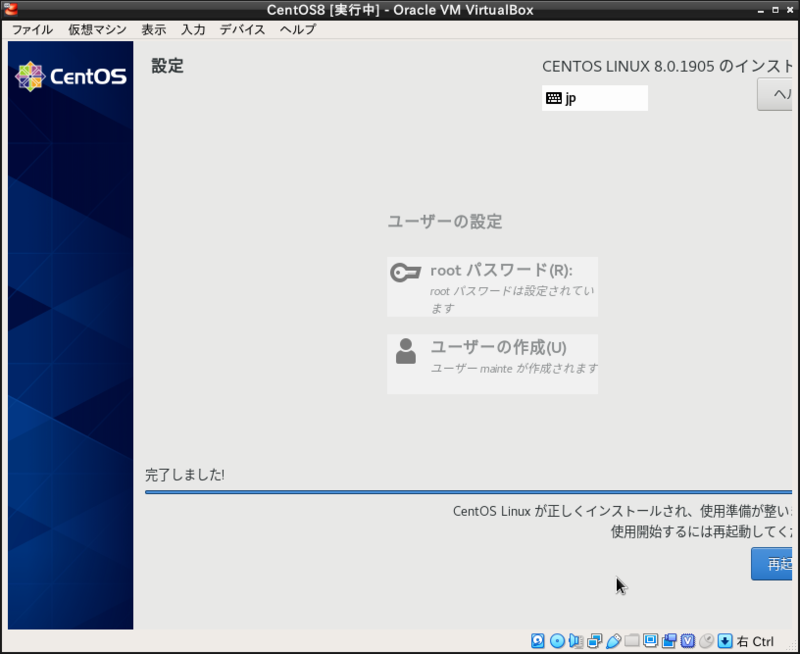Image resolution: width=800 pixels, height=654 pixels.
Task: Open the ヘルプ menu
Action: 297,30
